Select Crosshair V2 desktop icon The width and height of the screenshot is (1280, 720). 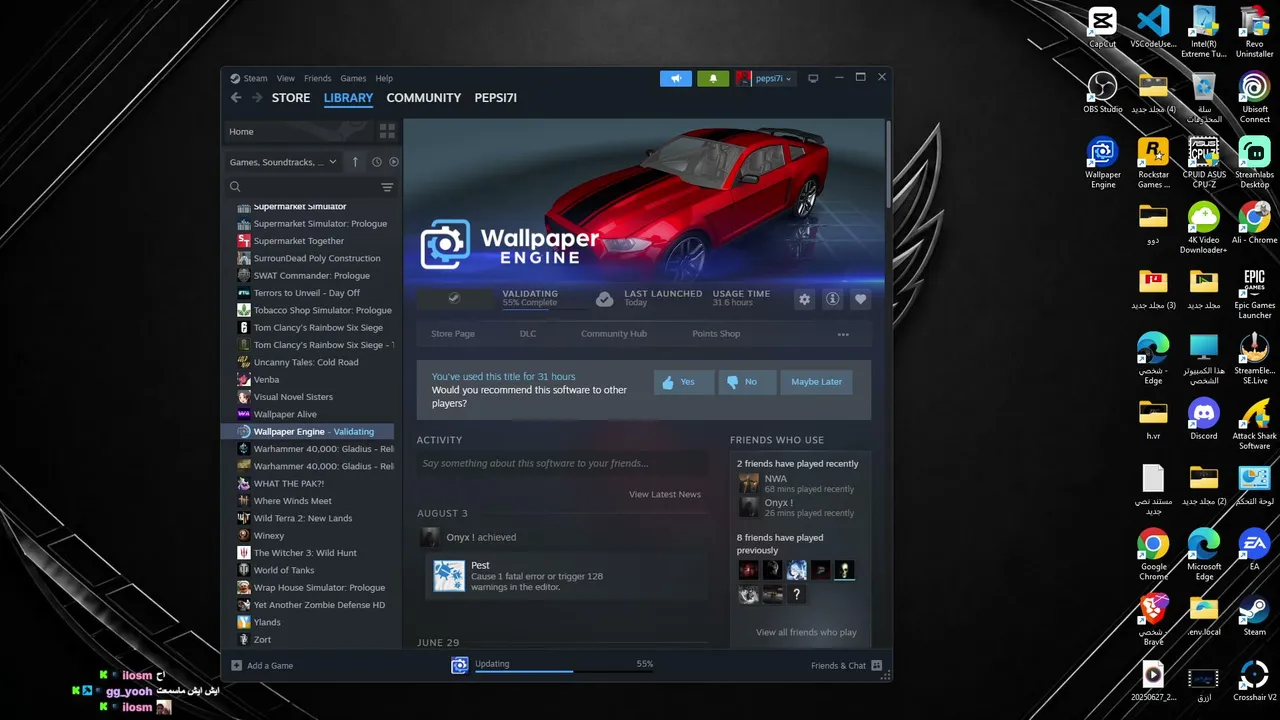coord(1254,680)
